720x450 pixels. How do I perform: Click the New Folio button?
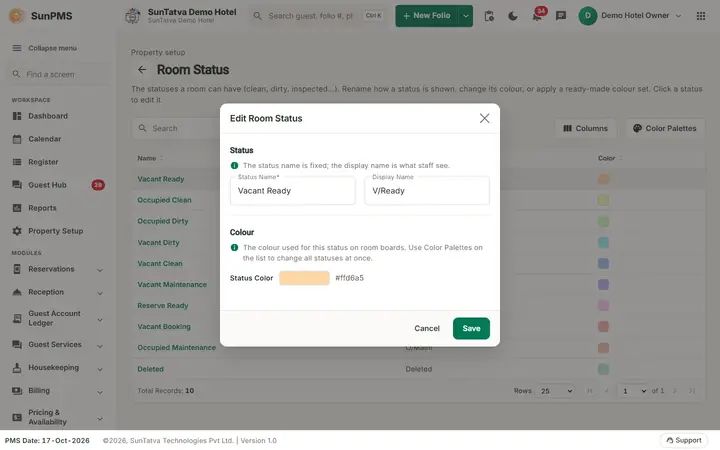pos(427,16)
